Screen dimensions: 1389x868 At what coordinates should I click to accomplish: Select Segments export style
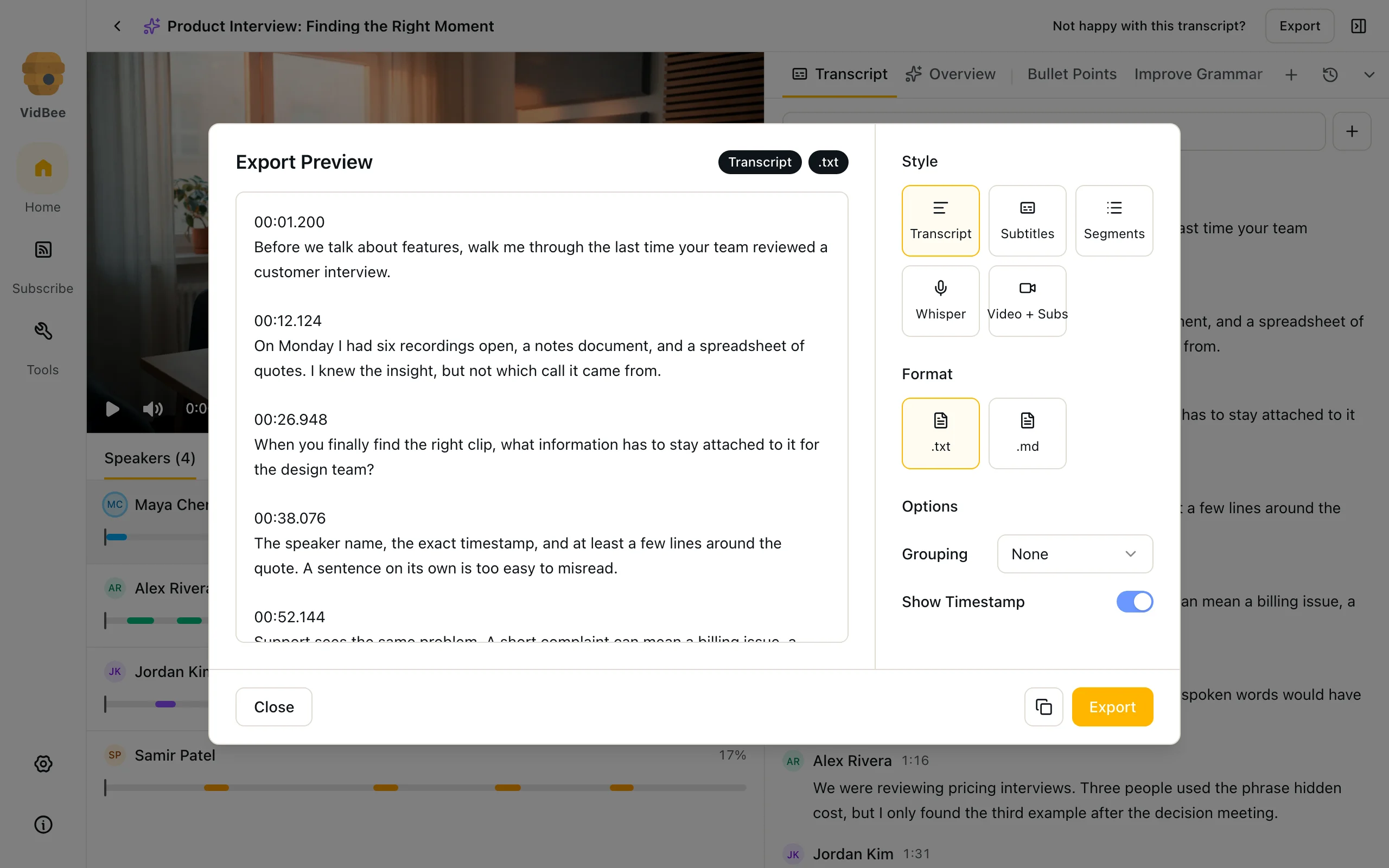pyautogui.click(x=1113, y=220)
